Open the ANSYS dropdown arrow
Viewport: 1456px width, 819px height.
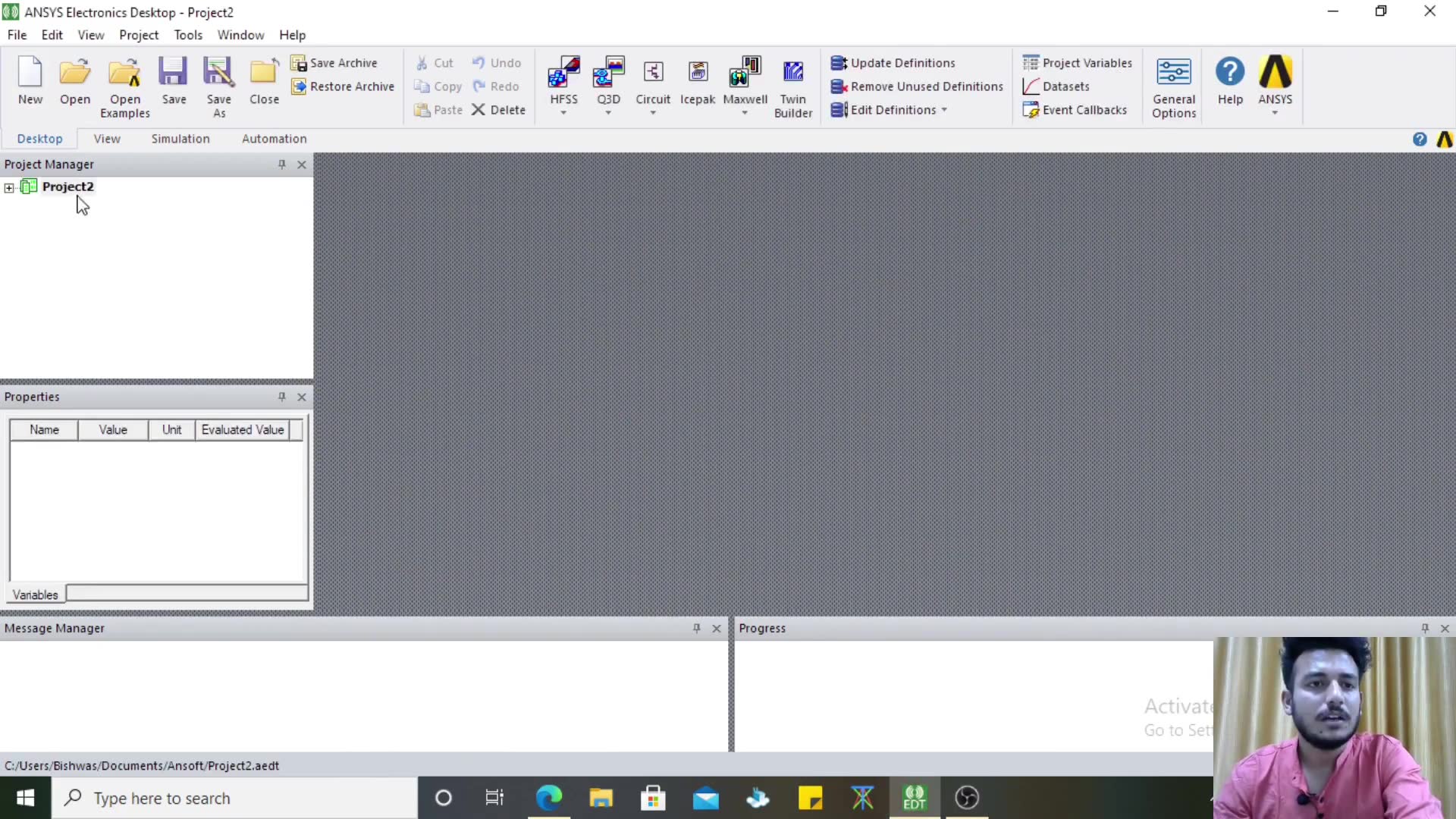click(x=1275, y=113)
